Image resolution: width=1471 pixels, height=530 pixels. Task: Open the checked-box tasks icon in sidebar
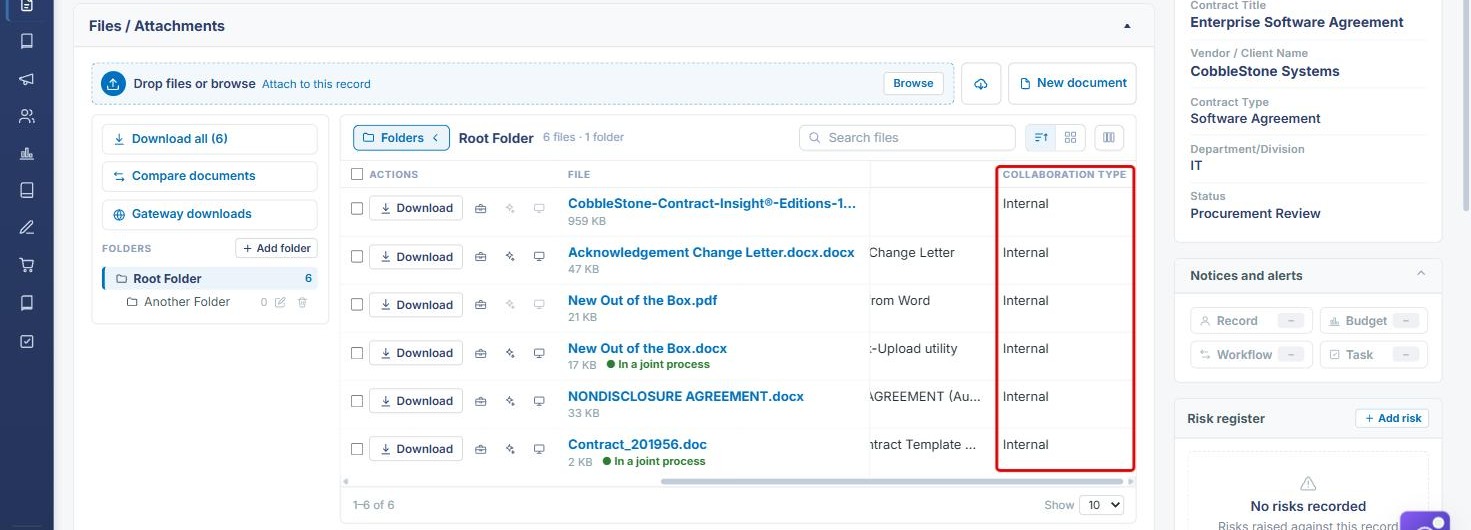coord(27,341)
